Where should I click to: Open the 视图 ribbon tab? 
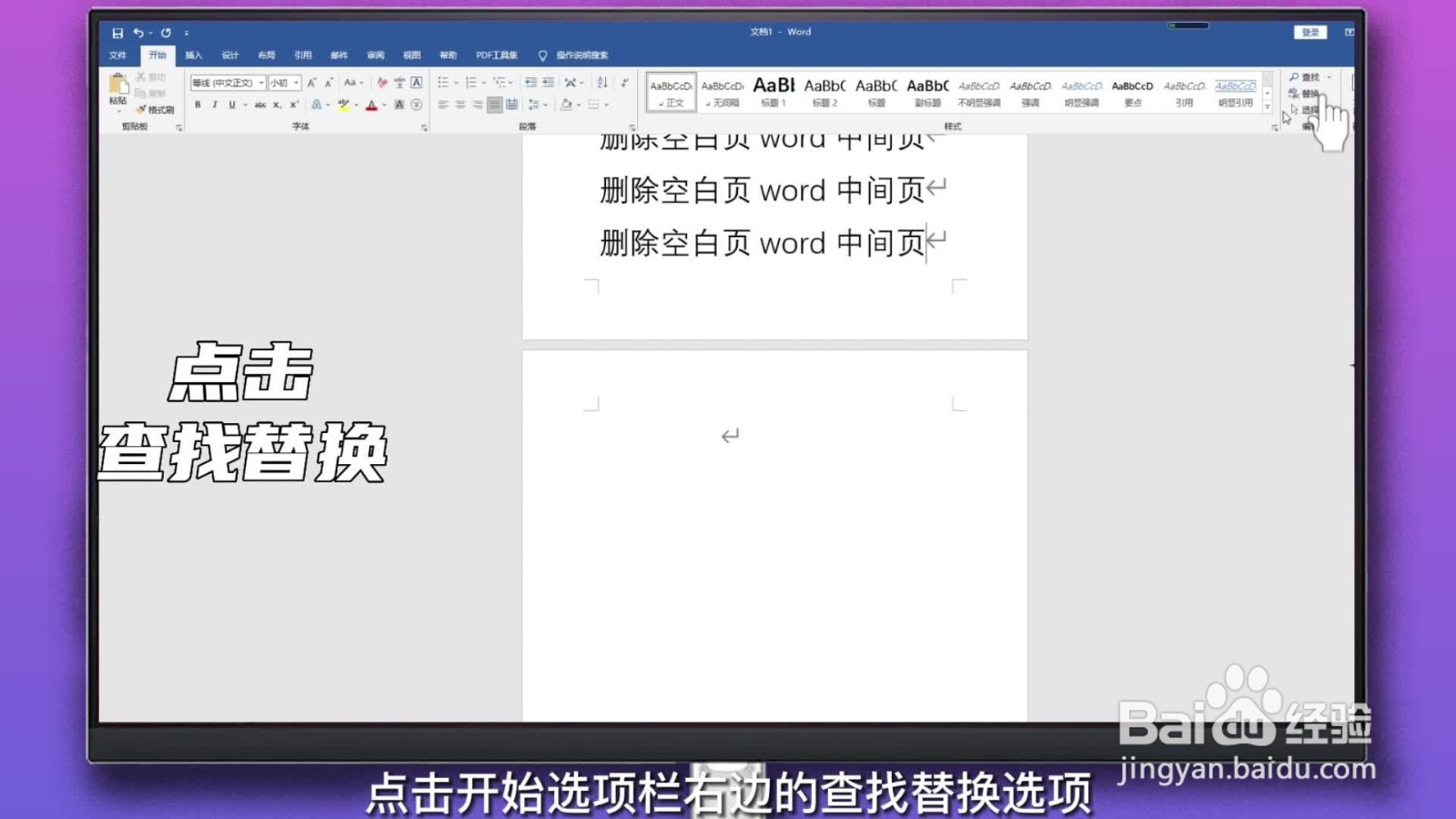[411, 55]
